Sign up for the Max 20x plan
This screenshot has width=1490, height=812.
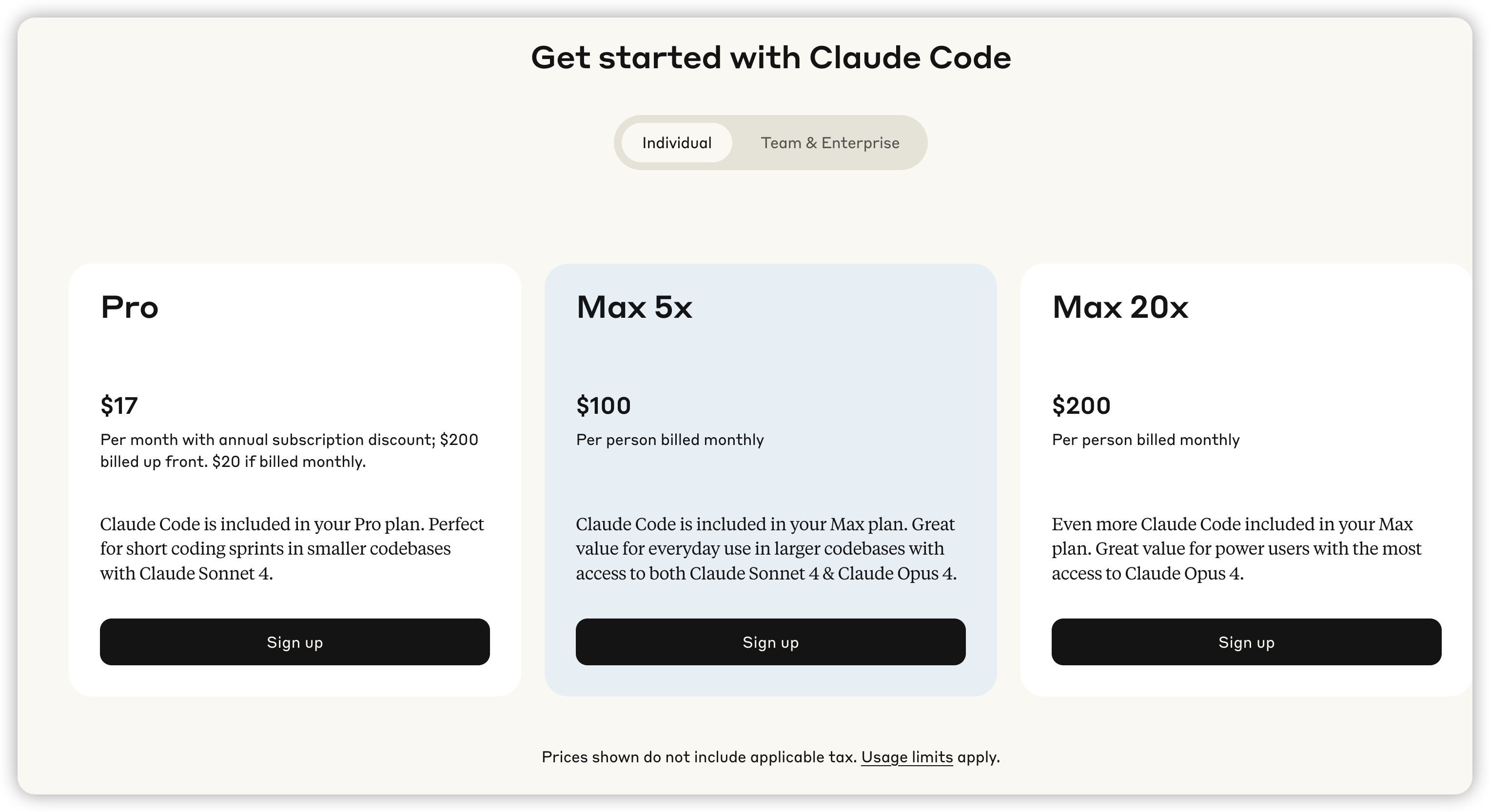click(1246, 642)
